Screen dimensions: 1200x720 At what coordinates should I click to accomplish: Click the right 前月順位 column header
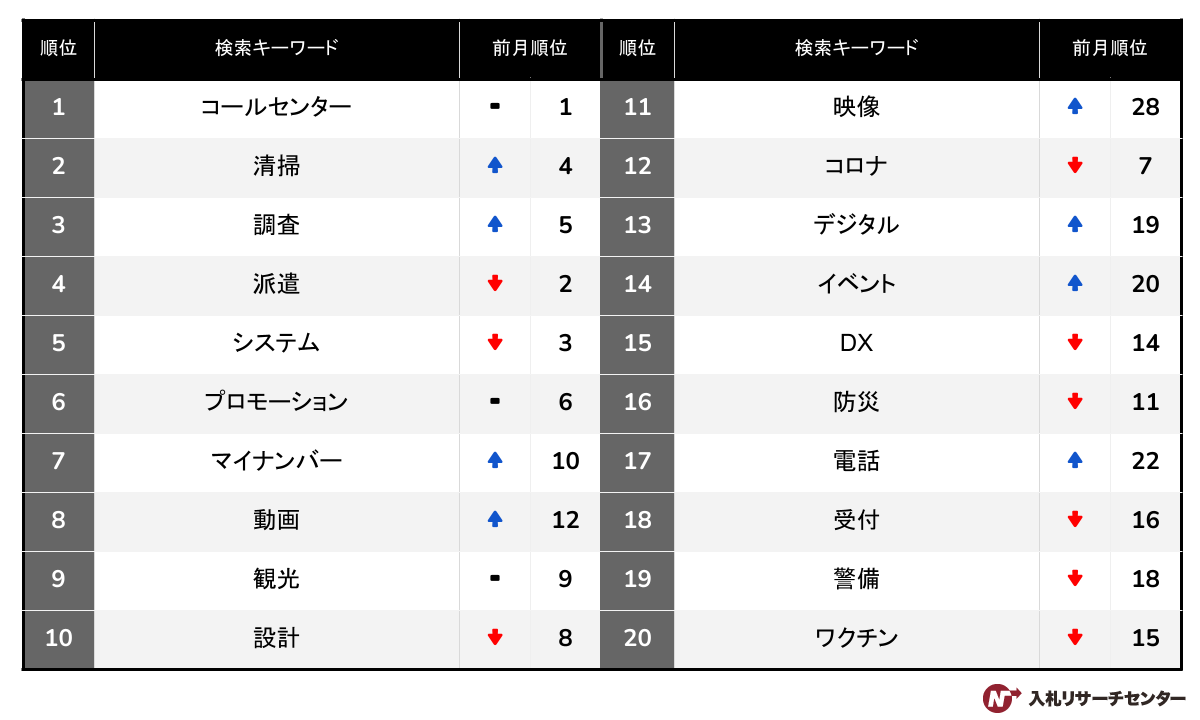click(1109, 48)
